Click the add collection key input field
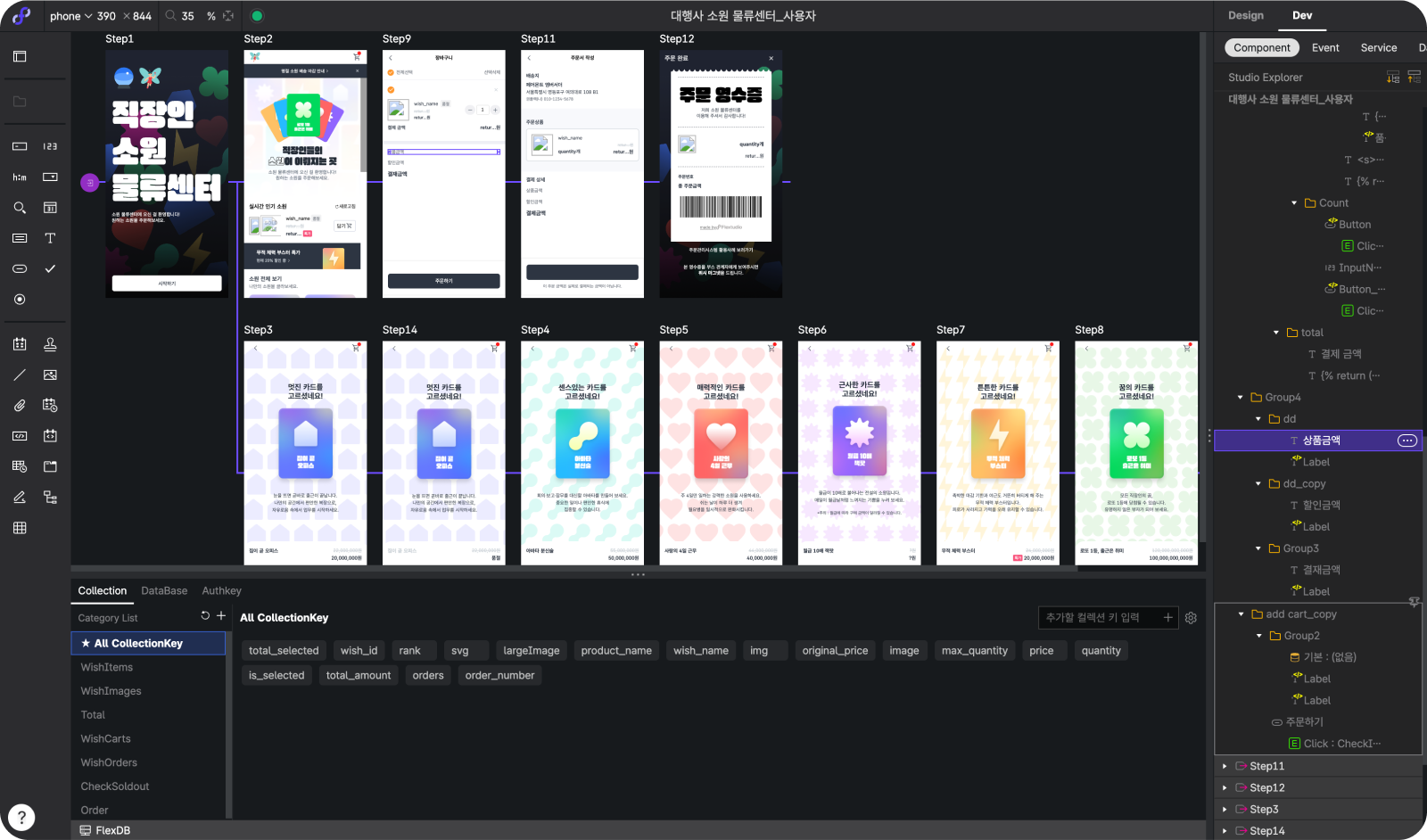Image resolution: width=1427 pixels, height=840 pixels. pyautogui.click(x=1100, y=618)
